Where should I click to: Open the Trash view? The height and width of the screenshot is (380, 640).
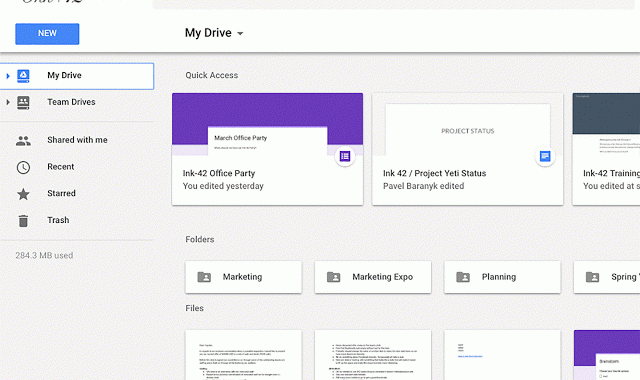(58, 220)
